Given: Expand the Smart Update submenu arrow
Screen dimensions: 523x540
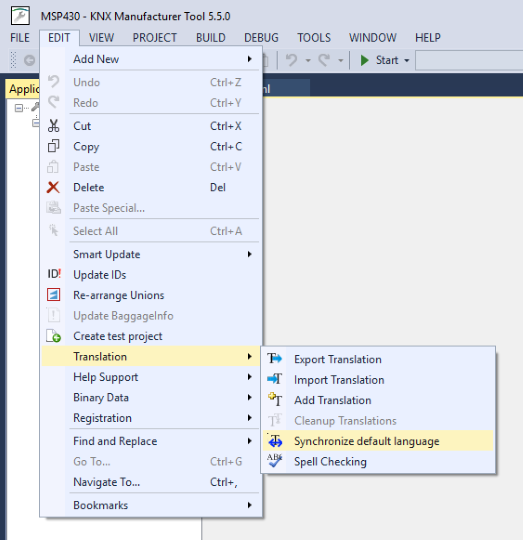Looking at the screenshot, I should (249, 254).
